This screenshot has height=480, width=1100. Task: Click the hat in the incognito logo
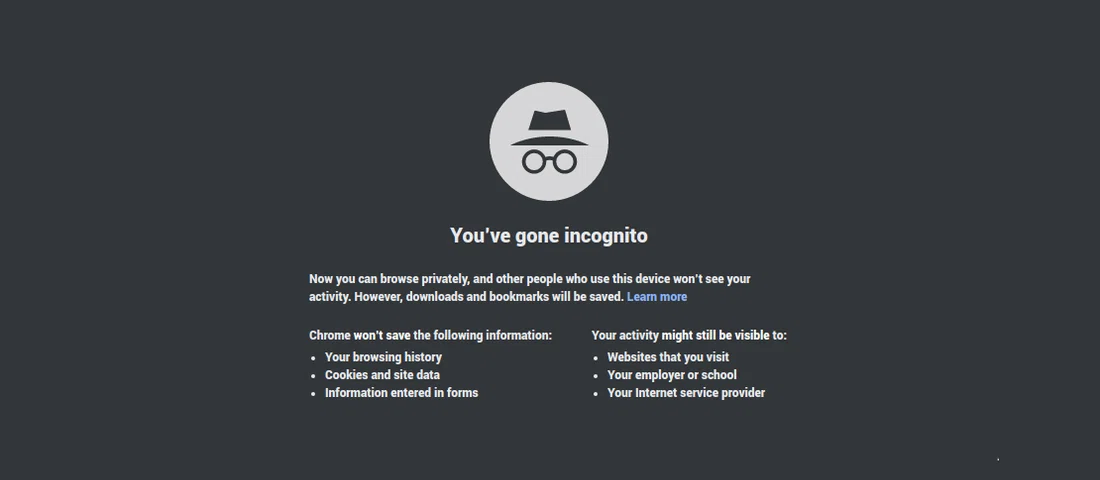point(548,127)
